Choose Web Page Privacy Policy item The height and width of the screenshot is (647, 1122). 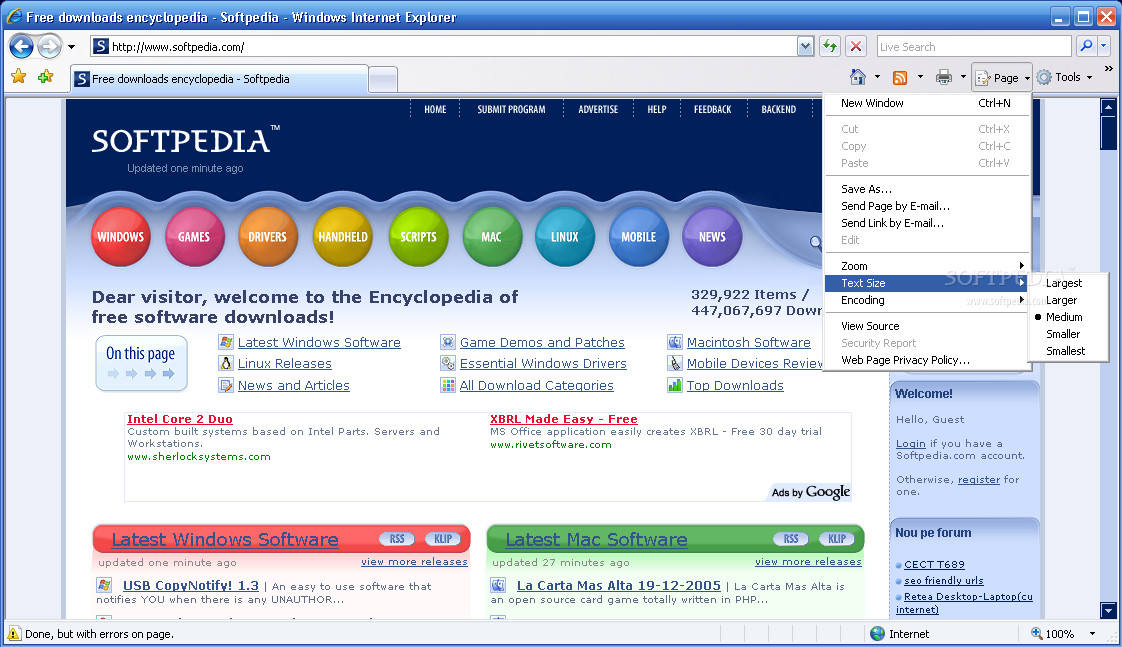(x=927, y=361)
